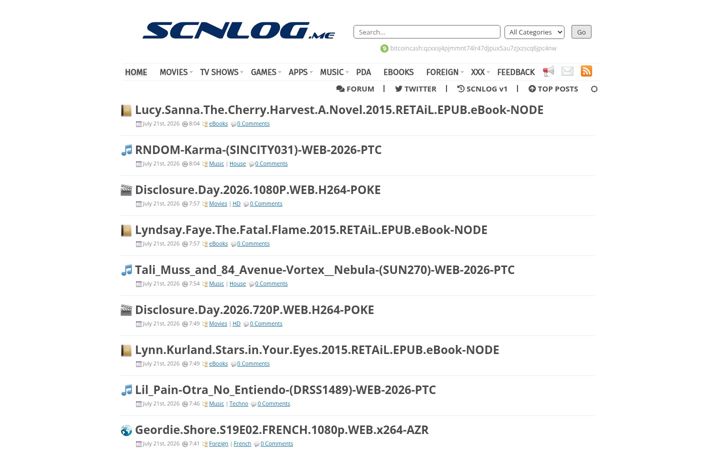Expand the XXX menu

click(x=480, y=72)
